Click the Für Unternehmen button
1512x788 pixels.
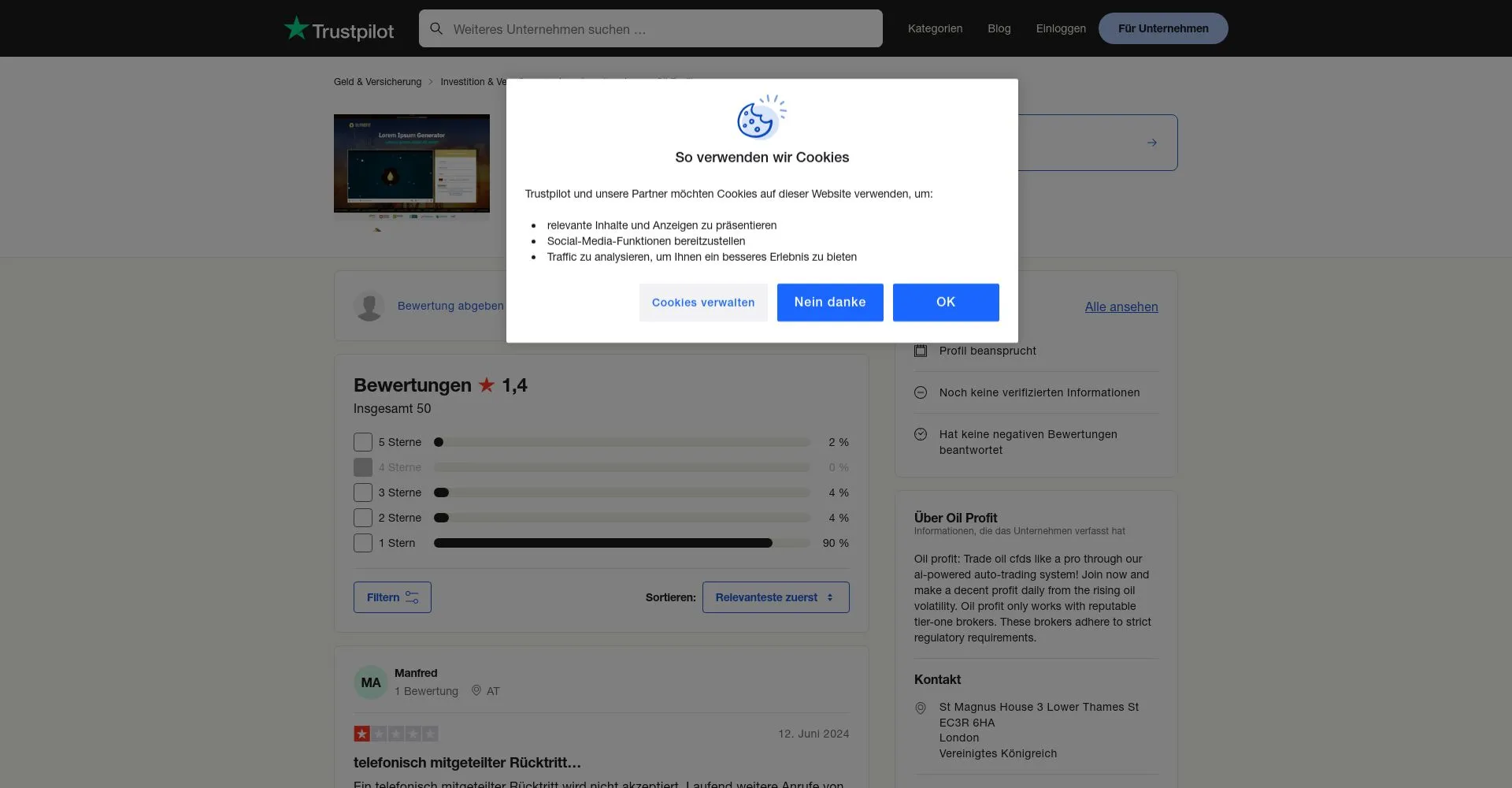pos(1163,28)
